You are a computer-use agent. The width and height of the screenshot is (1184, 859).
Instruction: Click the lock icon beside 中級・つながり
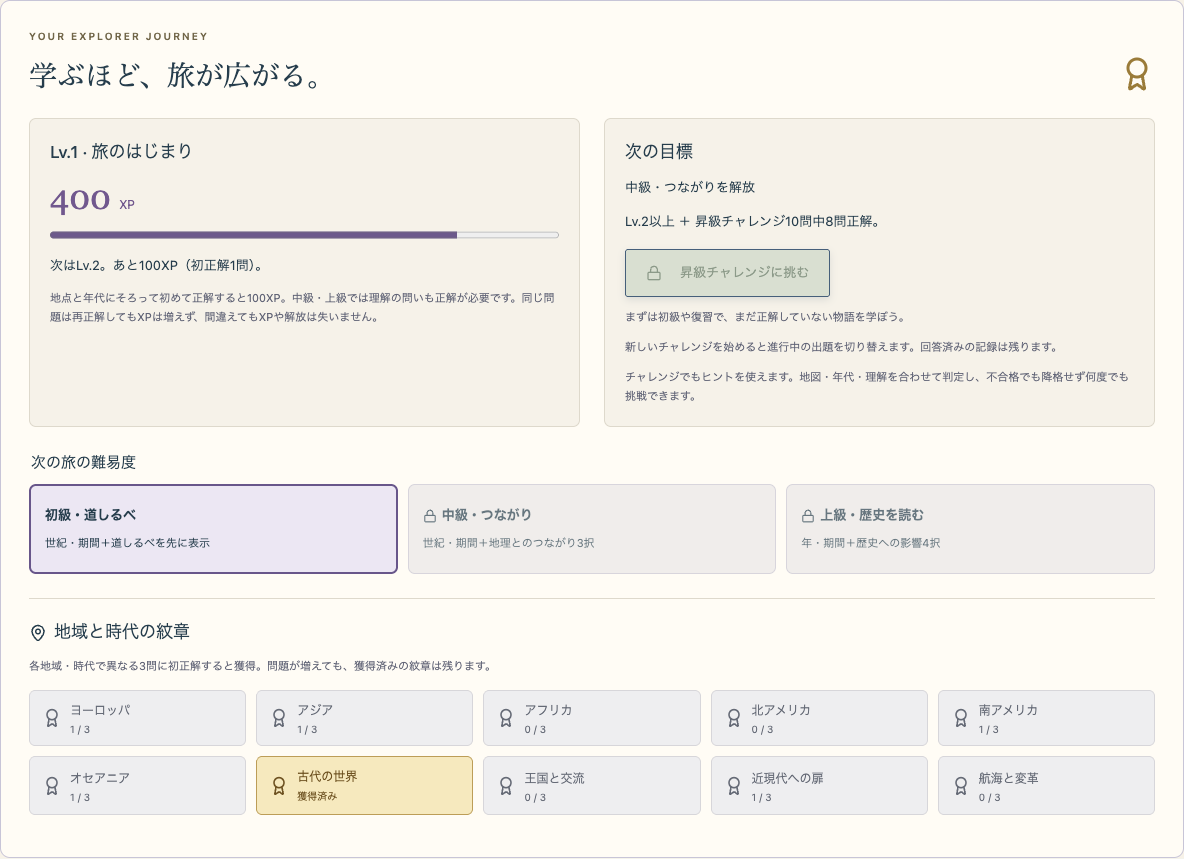tap(430, 516)
